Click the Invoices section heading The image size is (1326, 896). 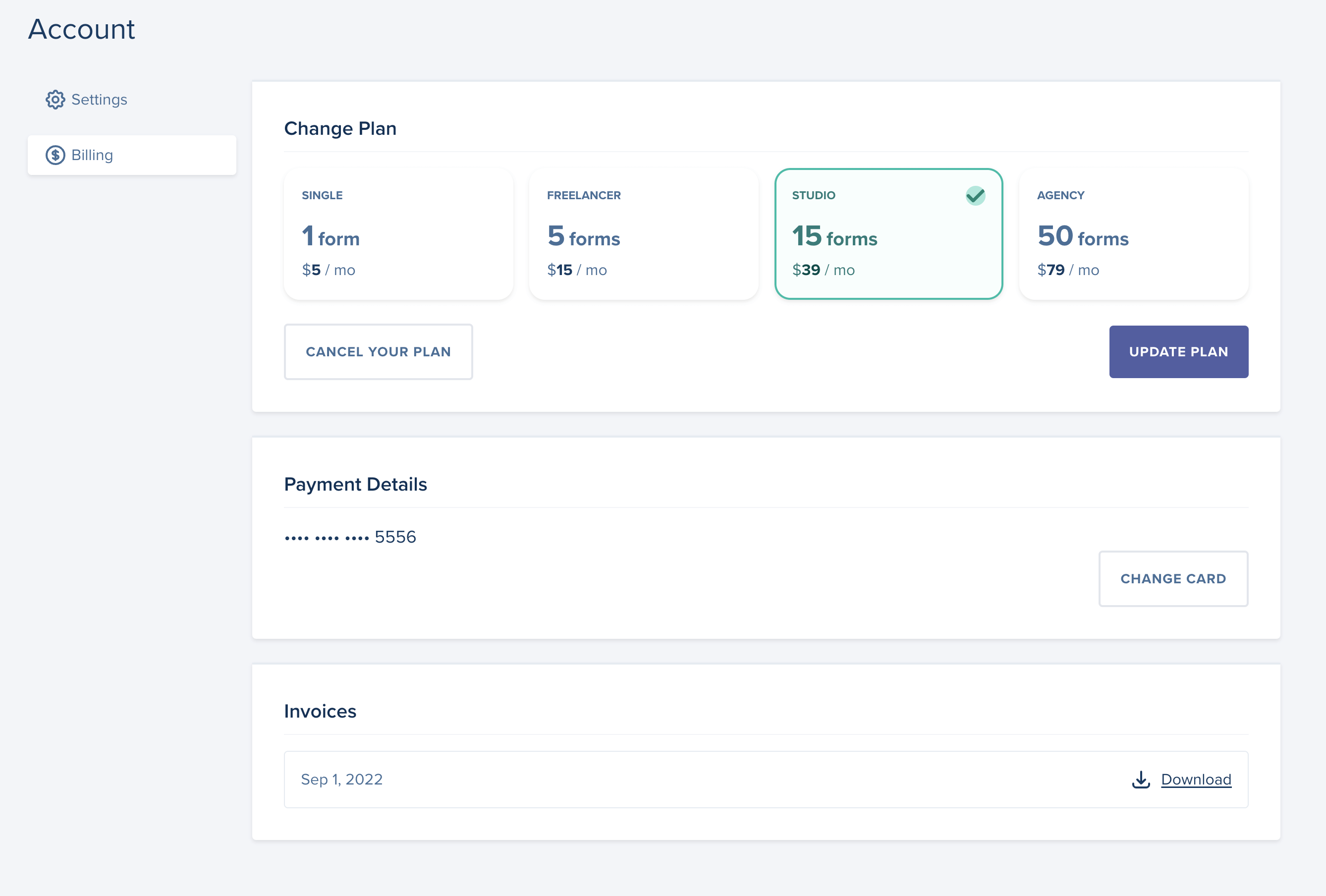pos(320,711)
